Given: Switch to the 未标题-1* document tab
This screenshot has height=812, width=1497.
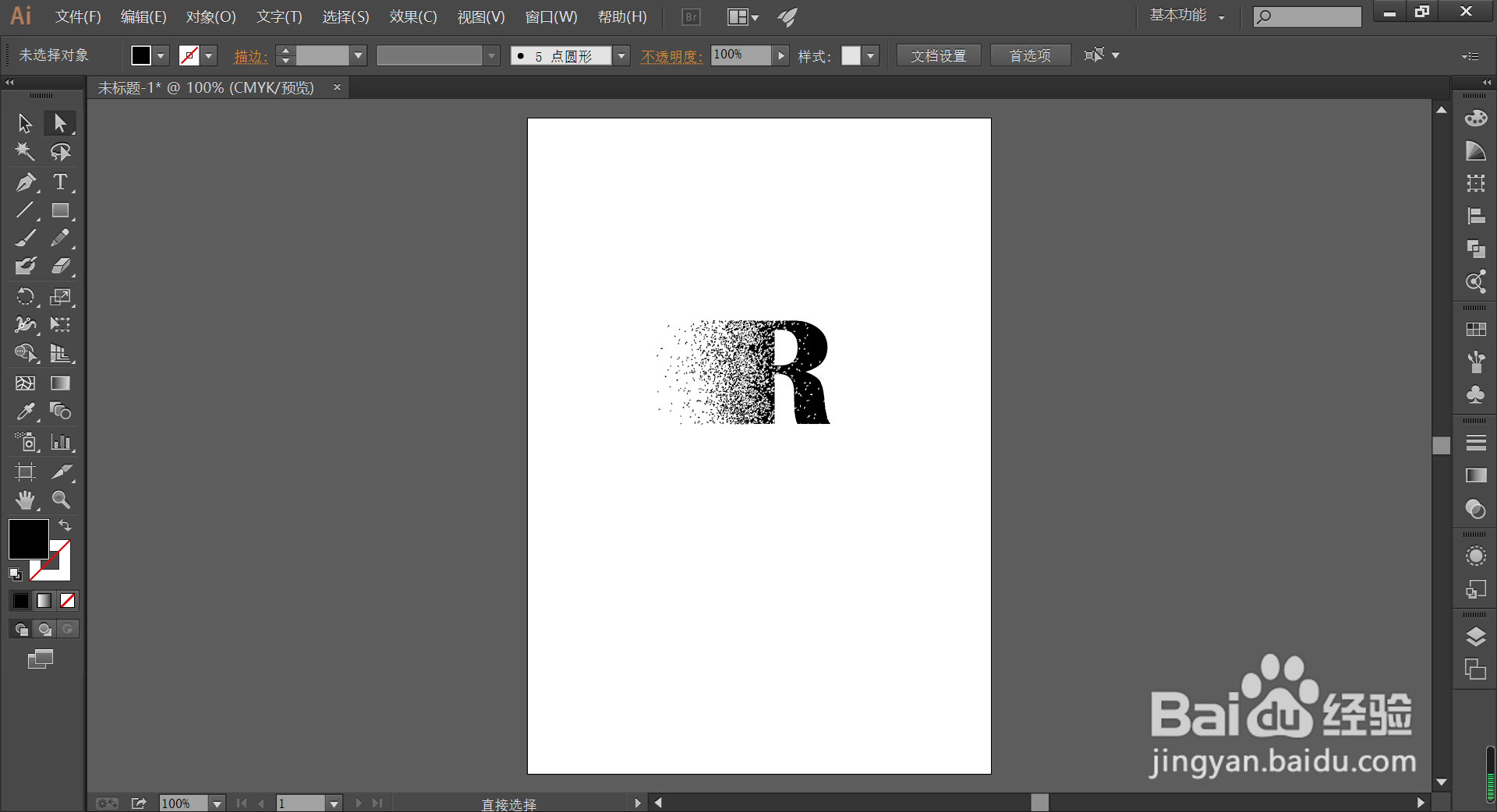Looking at the screenshot, I should click(x=206, y=88).
